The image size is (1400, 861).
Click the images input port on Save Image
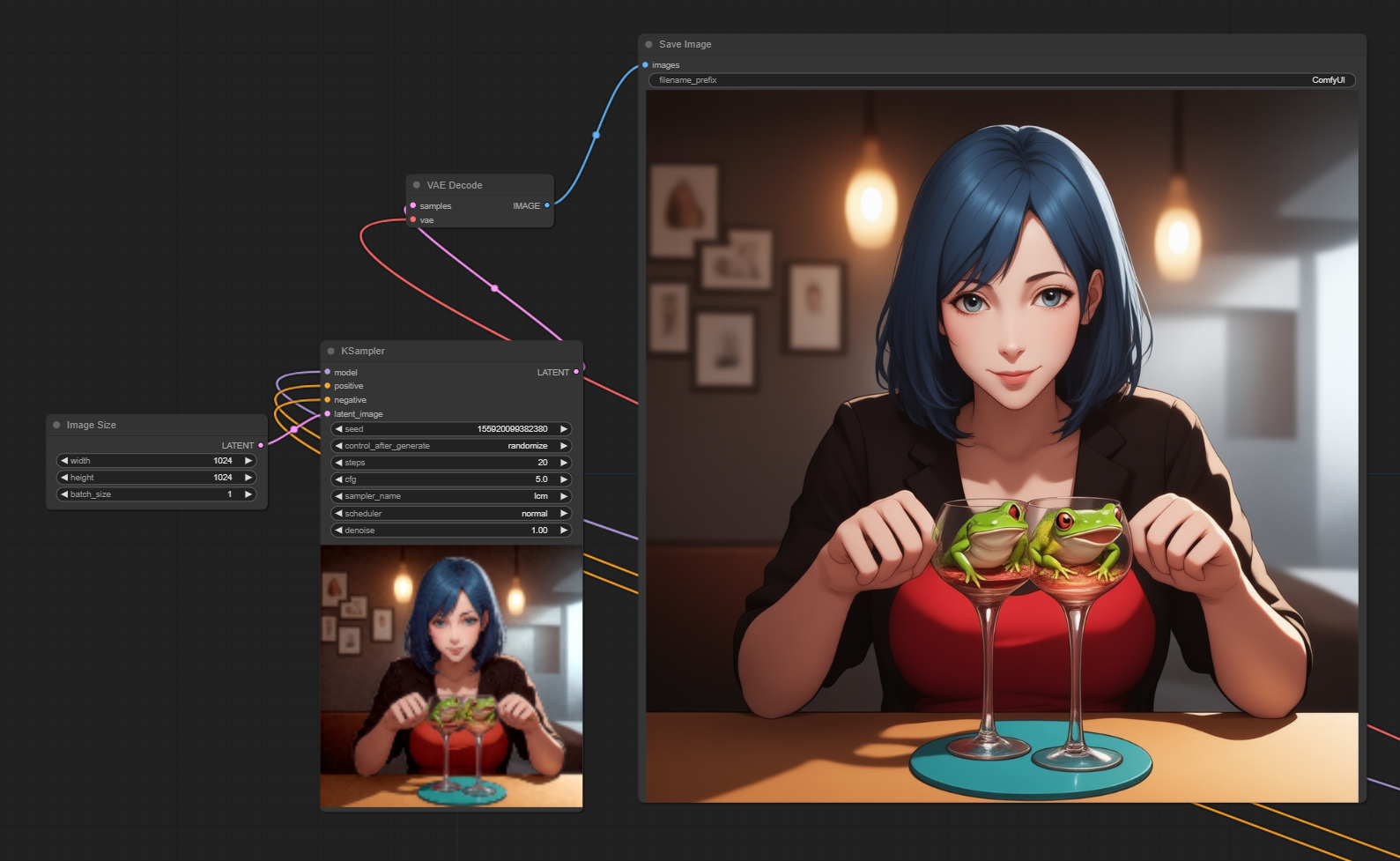click(x=646, y=65)
